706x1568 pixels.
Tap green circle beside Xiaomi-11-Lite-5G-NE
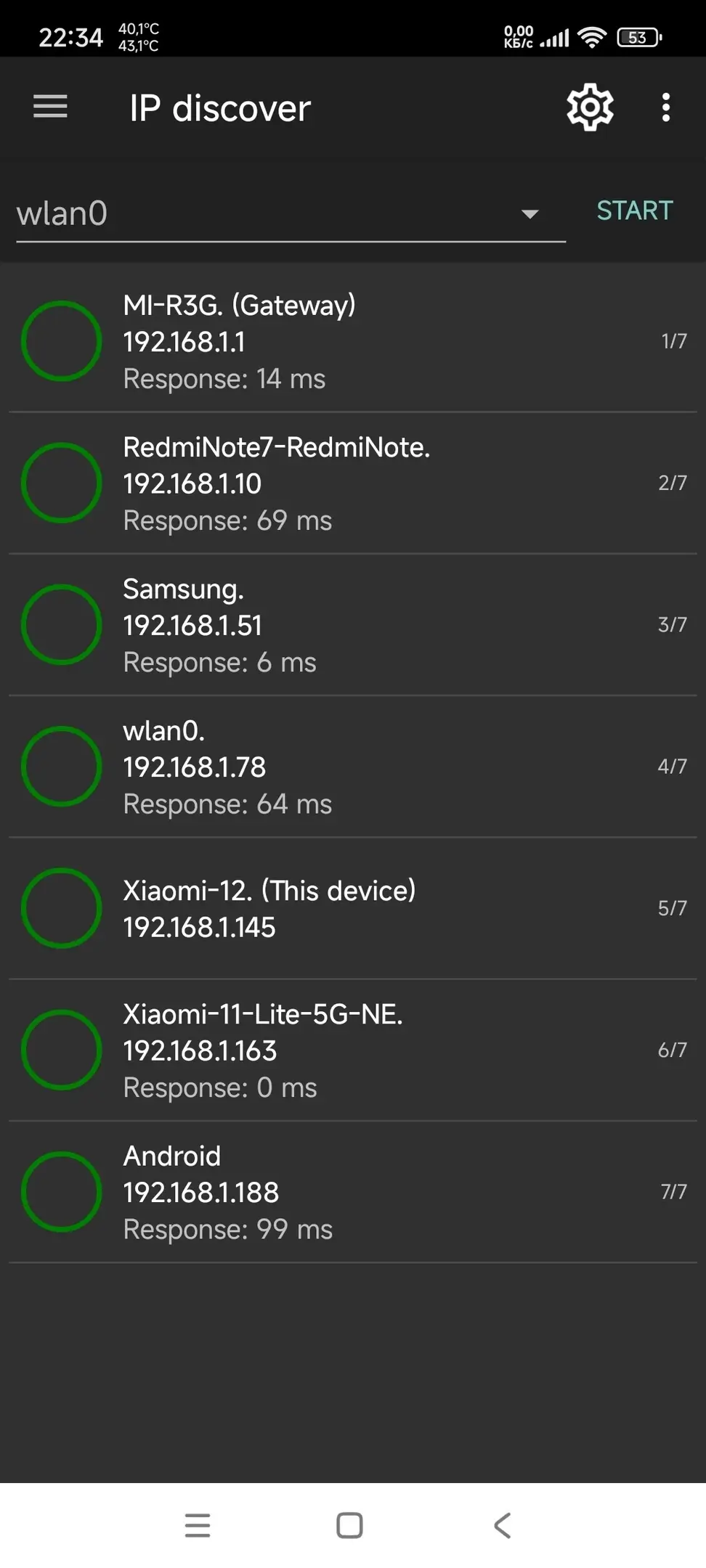click(62, 1050)
